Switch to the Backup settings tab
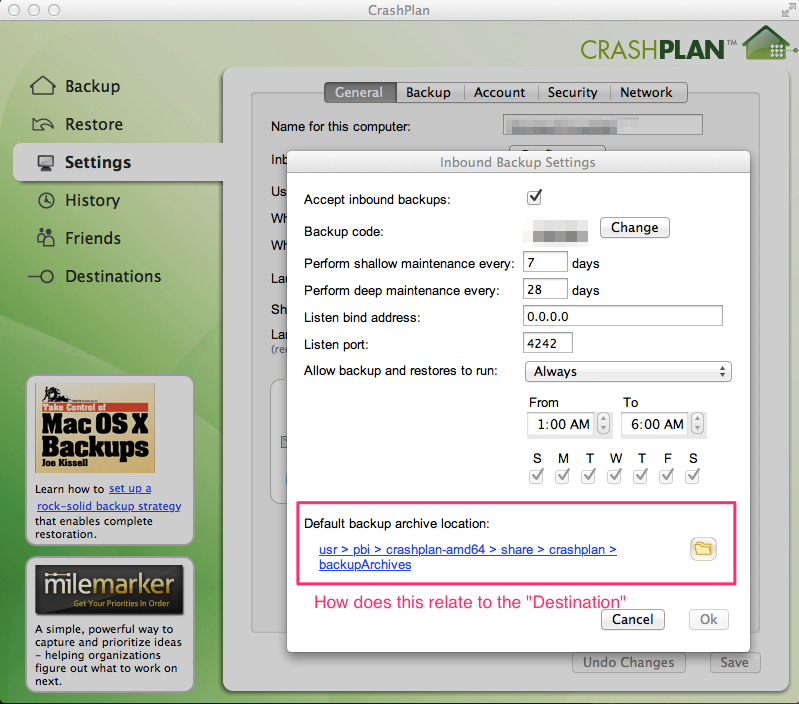799x704 pixels. [429, 92]
